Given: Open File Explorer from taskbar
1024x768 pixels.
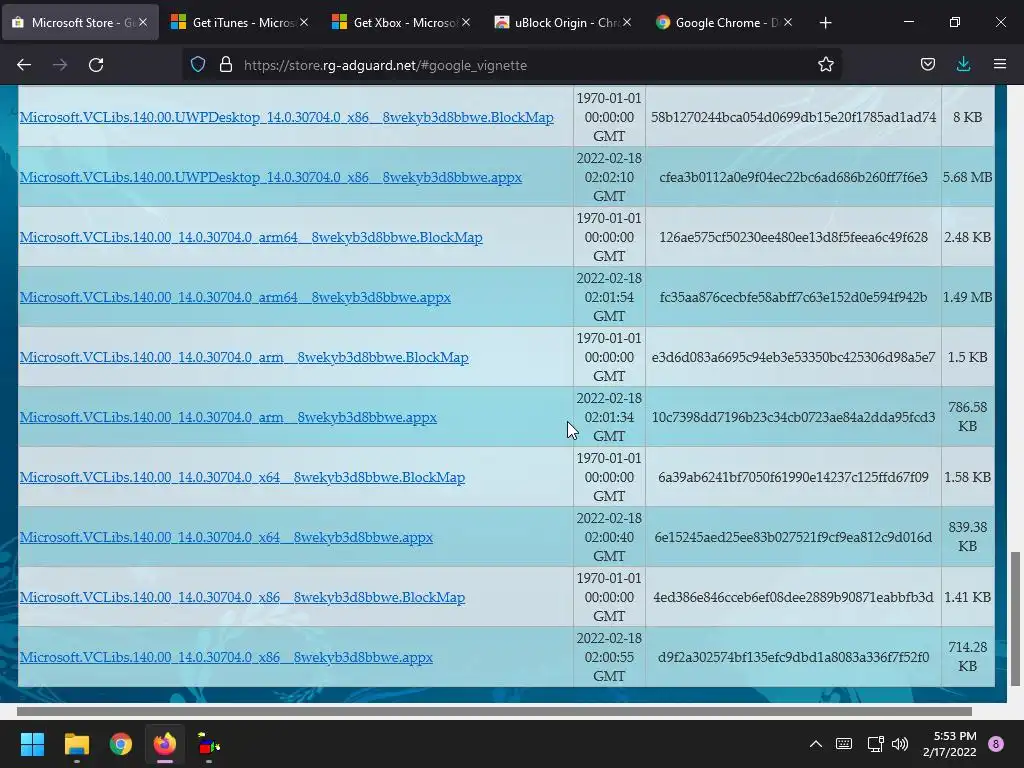Looking at the screenshot, I should click(x=76, y=744).
